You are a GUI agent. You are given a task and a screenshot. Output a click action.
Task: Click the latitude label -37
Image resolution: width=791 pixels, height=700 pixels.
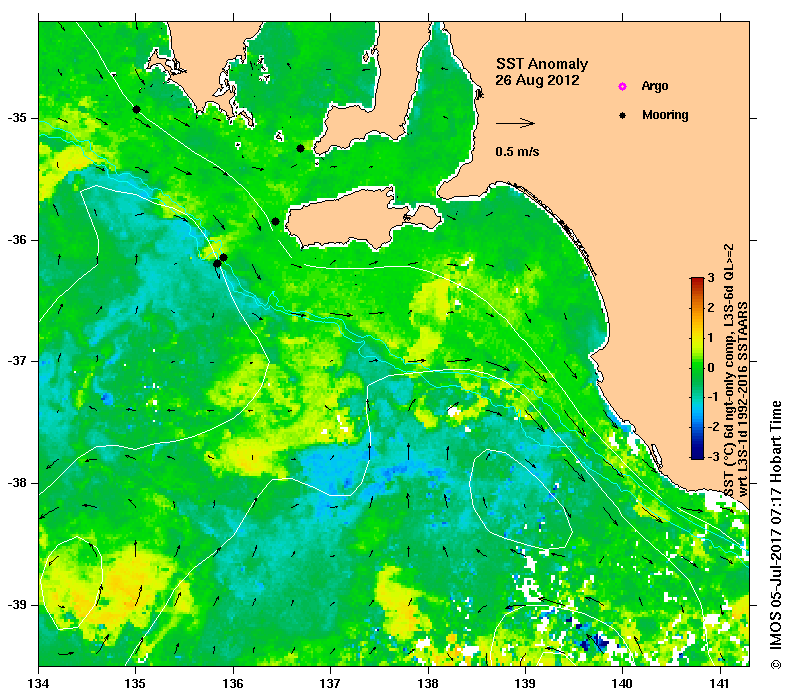pos(17,362)
